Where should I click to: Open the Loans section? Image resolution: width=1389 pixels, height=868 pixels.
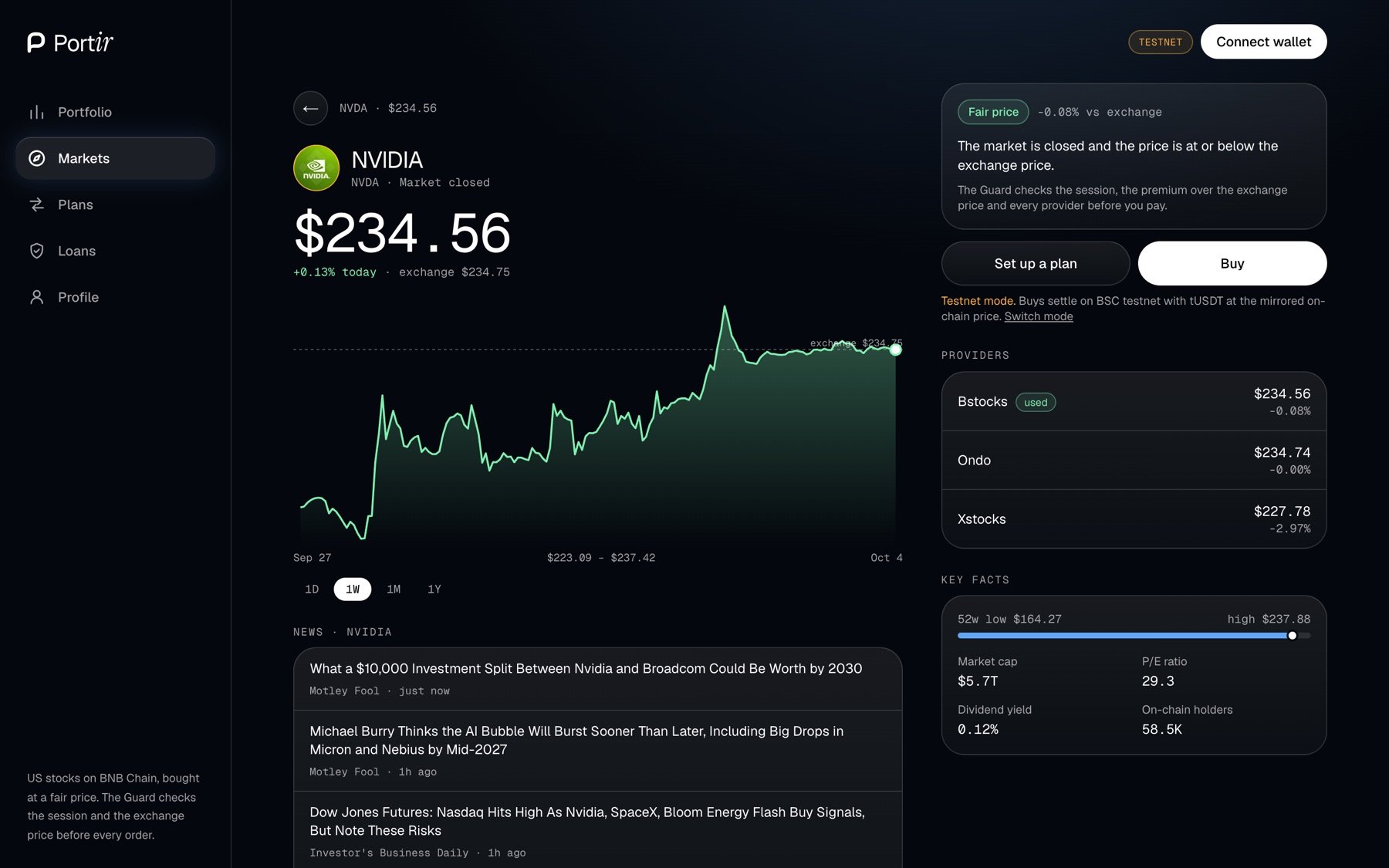point(115,252)
